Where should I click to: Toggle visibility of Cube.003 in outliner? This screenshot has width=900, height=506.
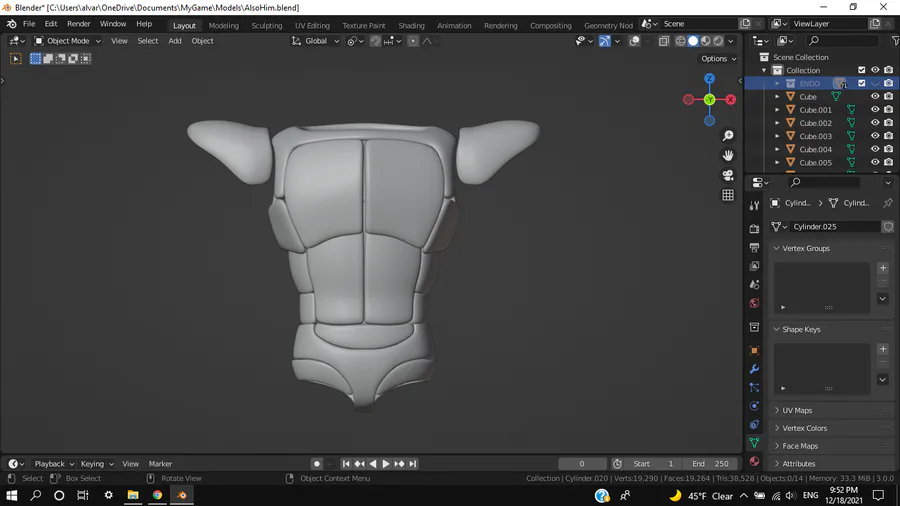875,136
